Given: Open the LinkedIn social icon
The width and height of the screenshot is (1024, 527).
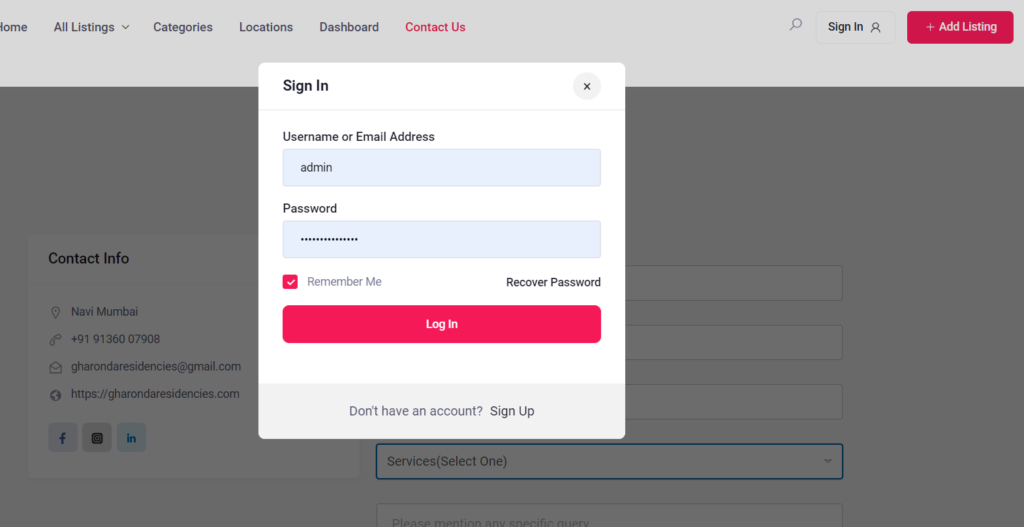Looking at the screenshot, I should (x=131, y=438).
